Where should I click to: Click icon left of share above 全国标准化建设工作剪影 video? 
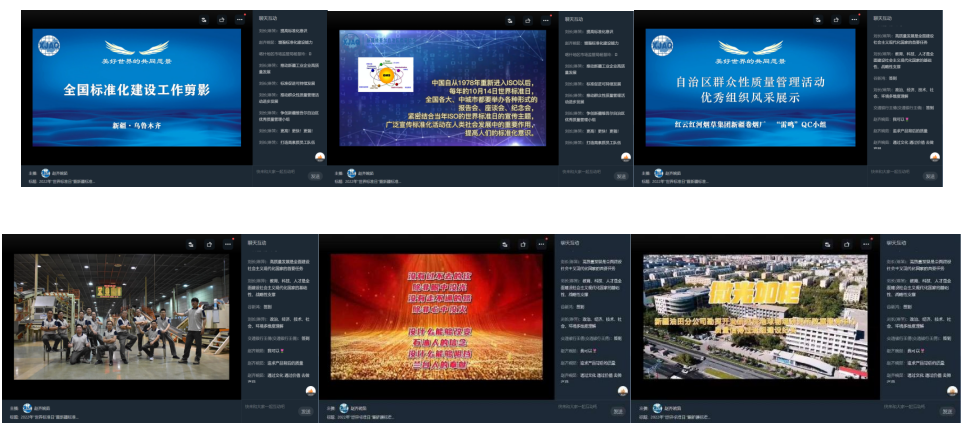click(x=203, y=19)
